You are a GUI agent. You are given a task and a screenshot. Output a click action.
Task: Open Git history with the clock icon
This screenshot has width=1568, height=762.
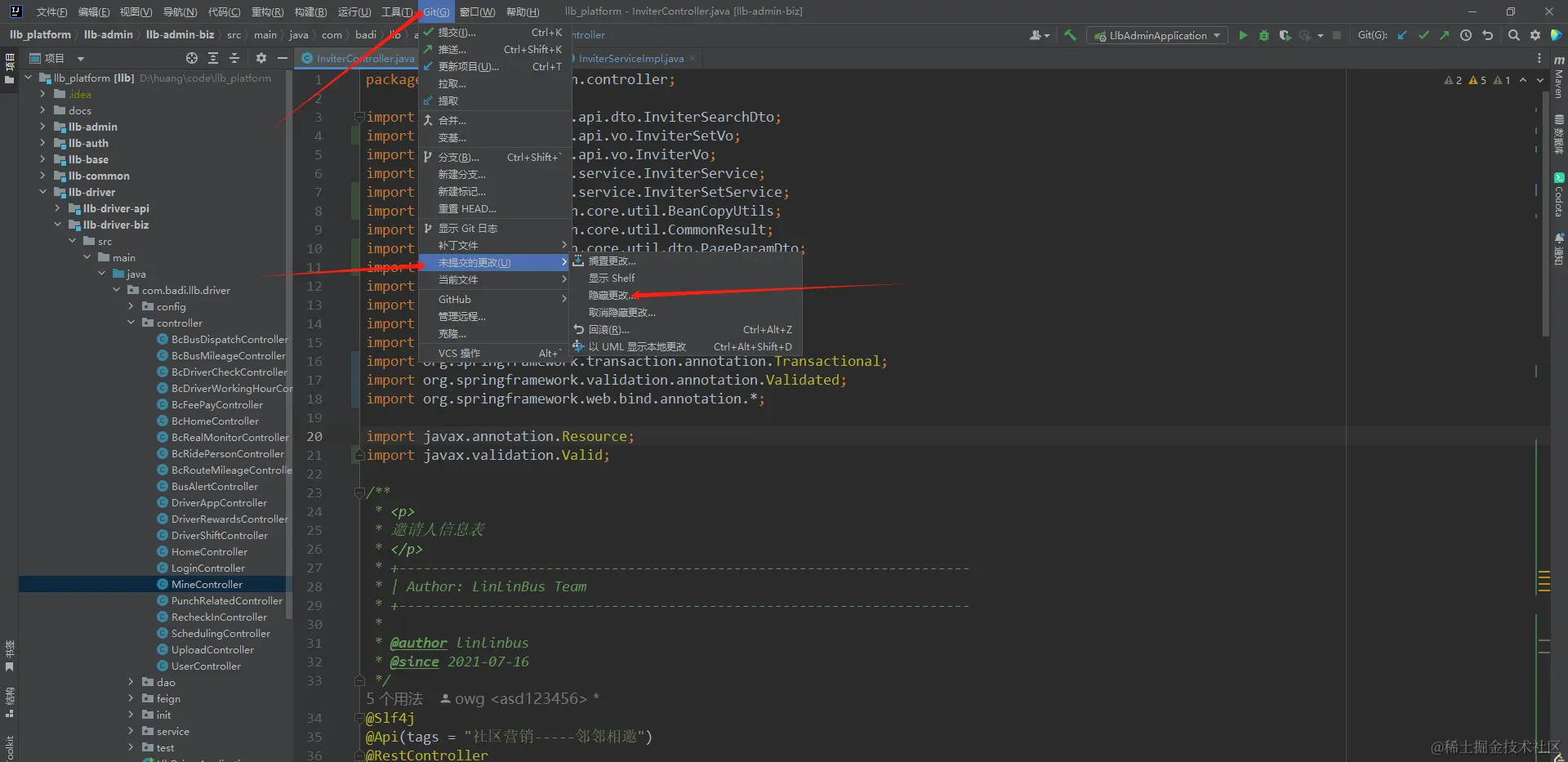[1466, 35]
